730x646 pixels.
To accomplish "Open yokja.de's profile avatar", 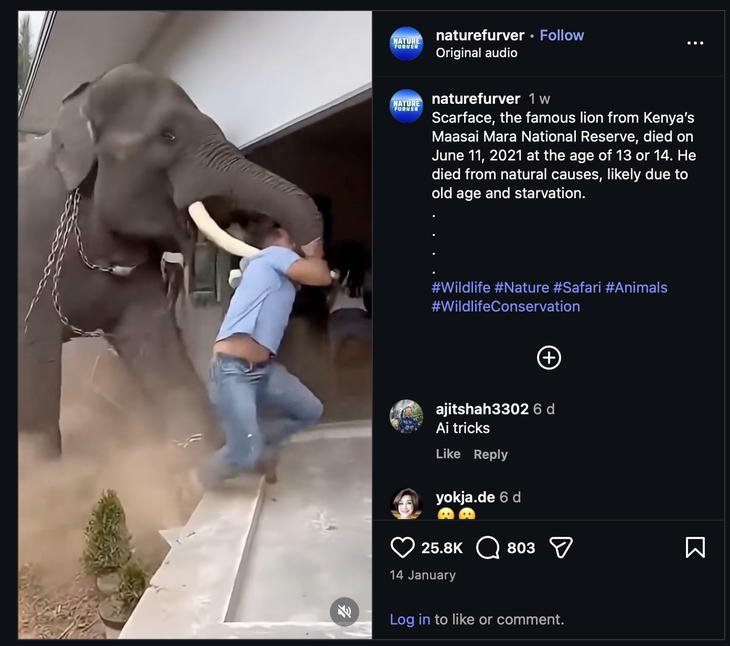I will (x=406, y=504).
